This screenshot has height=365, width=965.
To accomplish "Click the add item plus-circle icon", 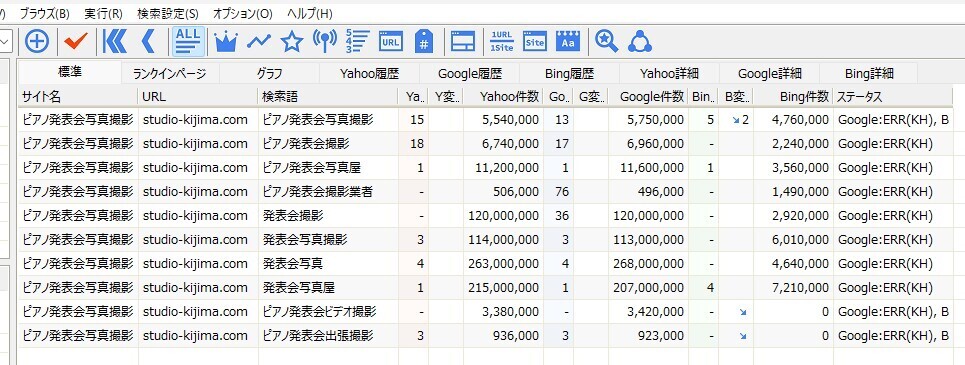I will (38, 42).
